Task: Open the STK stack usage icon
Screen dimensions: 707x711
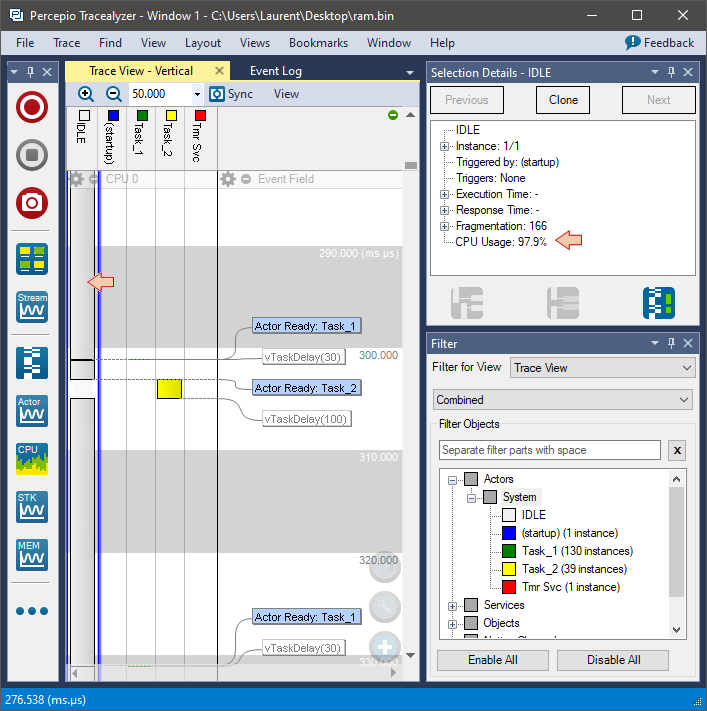Action: coord(32,507)
